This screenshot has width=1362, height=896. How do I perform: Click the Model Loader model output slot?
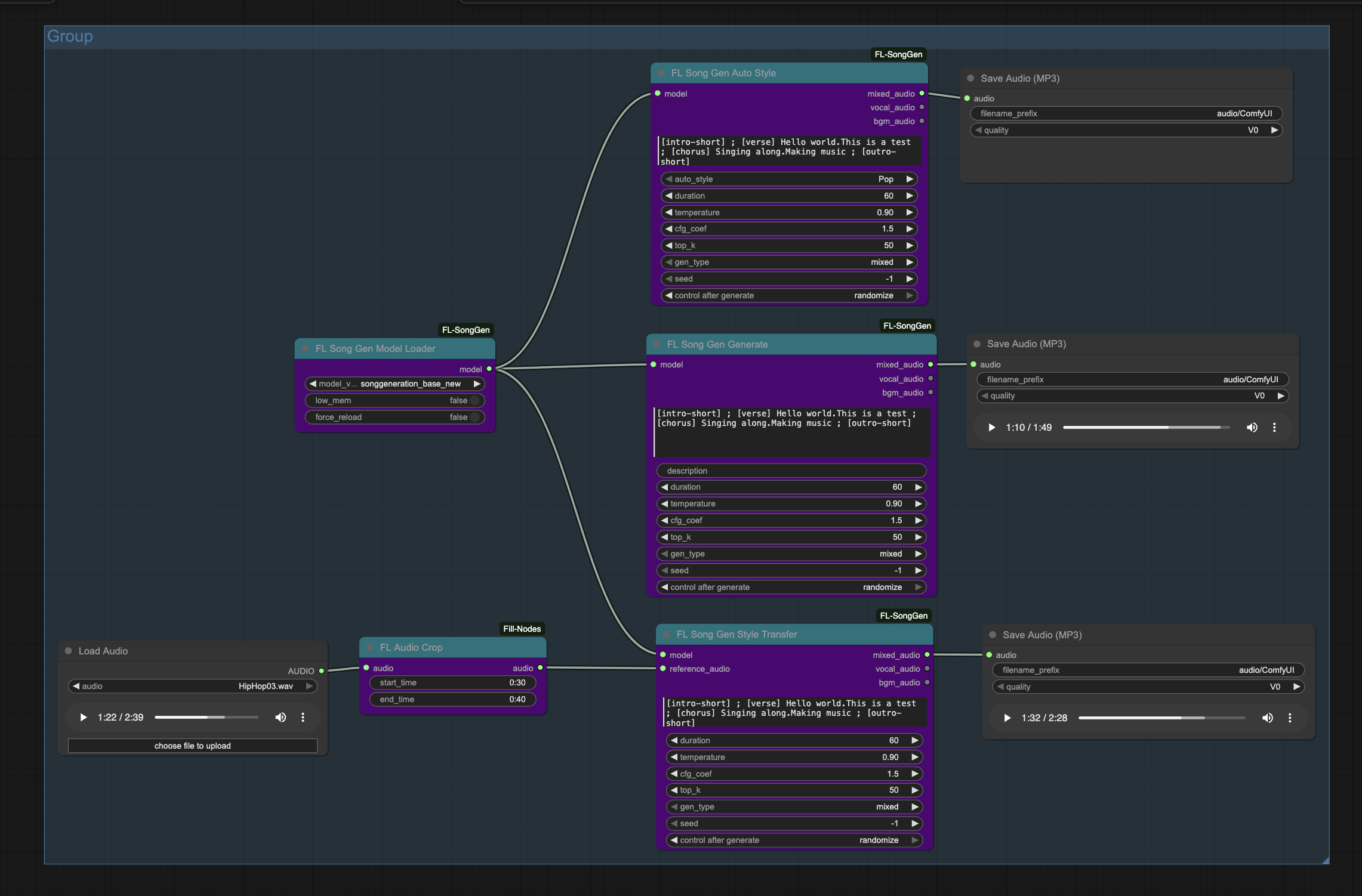pos(489,369)
